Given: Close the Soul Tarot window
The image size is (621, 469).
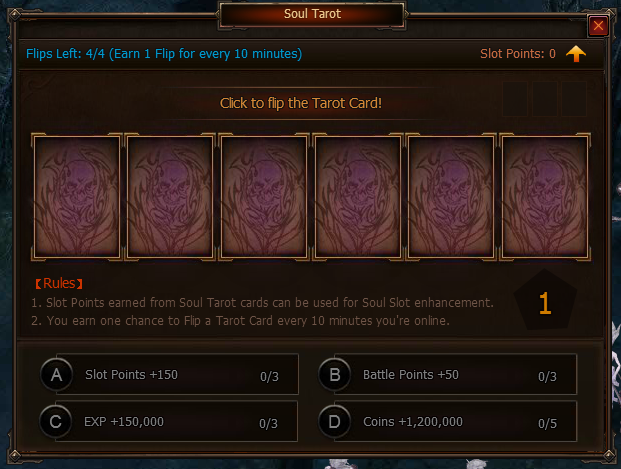Looking at the screenshot, I should 598,26.
